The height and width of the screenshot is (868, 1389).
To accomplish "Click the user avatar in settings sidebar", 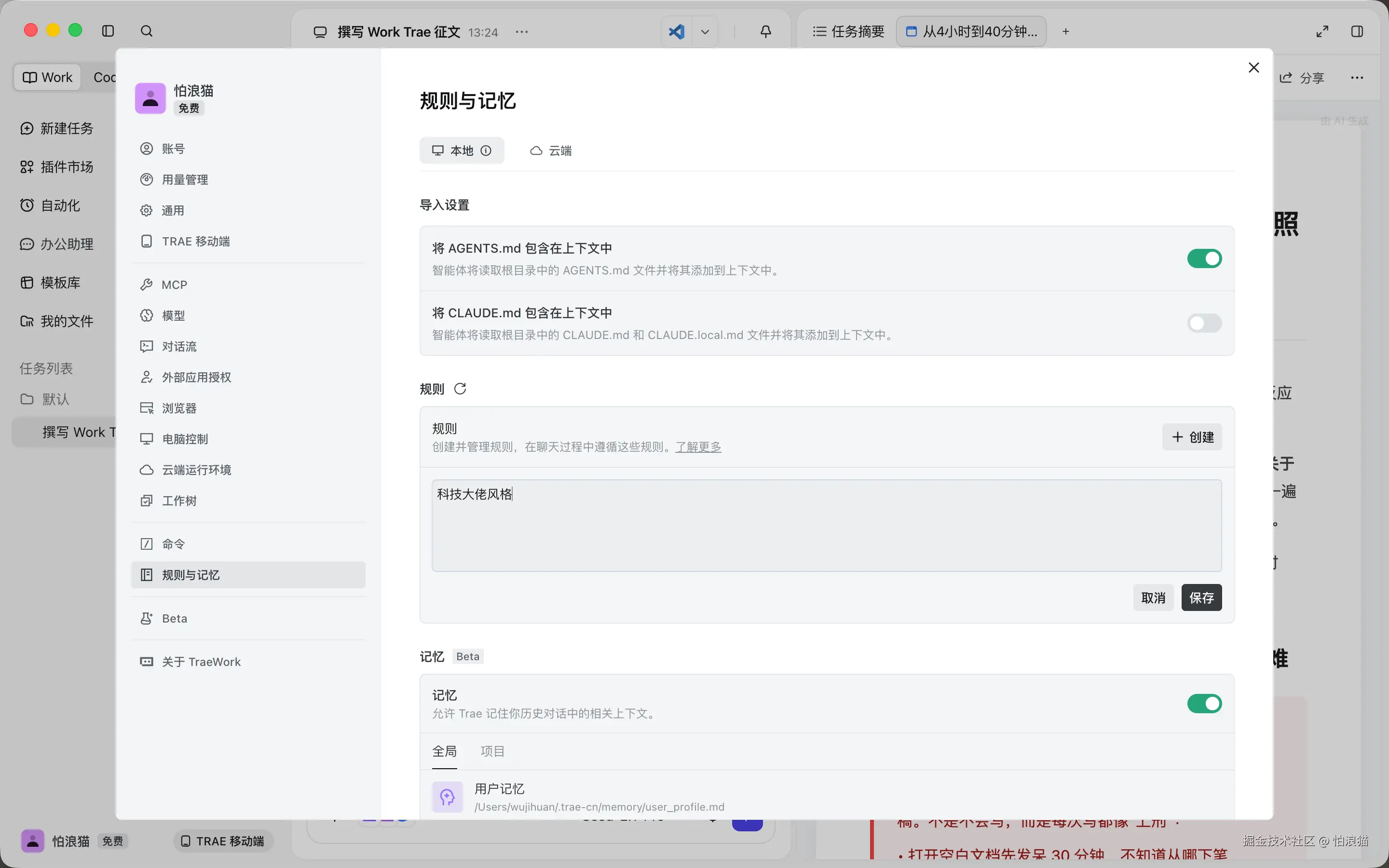I will pyautogui.click(x=150, y=98).
